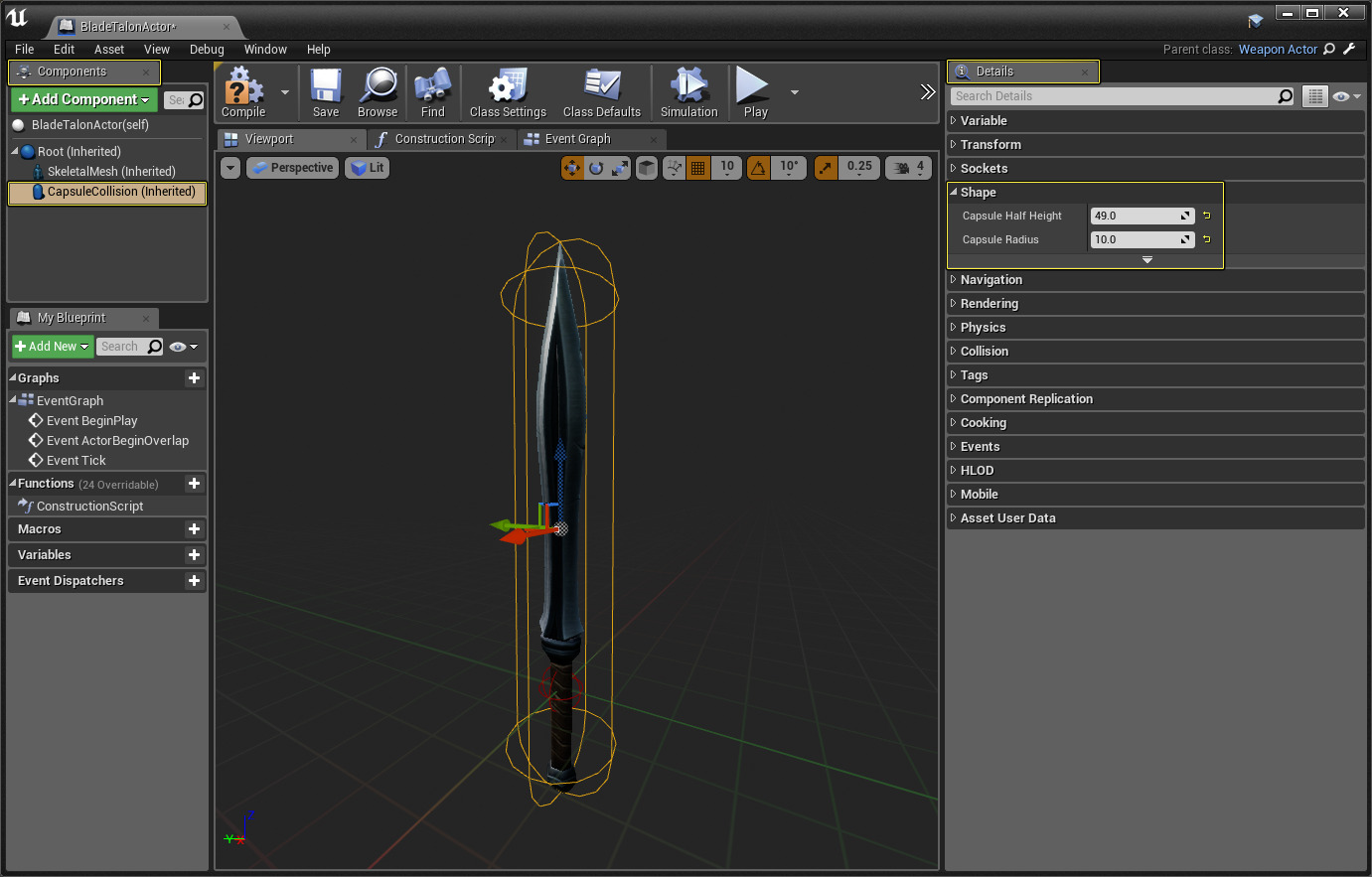Viewport: 1372px width, 877px height.
Task: Click Browse to find asset in Content Browser
Action: (378, 89)
